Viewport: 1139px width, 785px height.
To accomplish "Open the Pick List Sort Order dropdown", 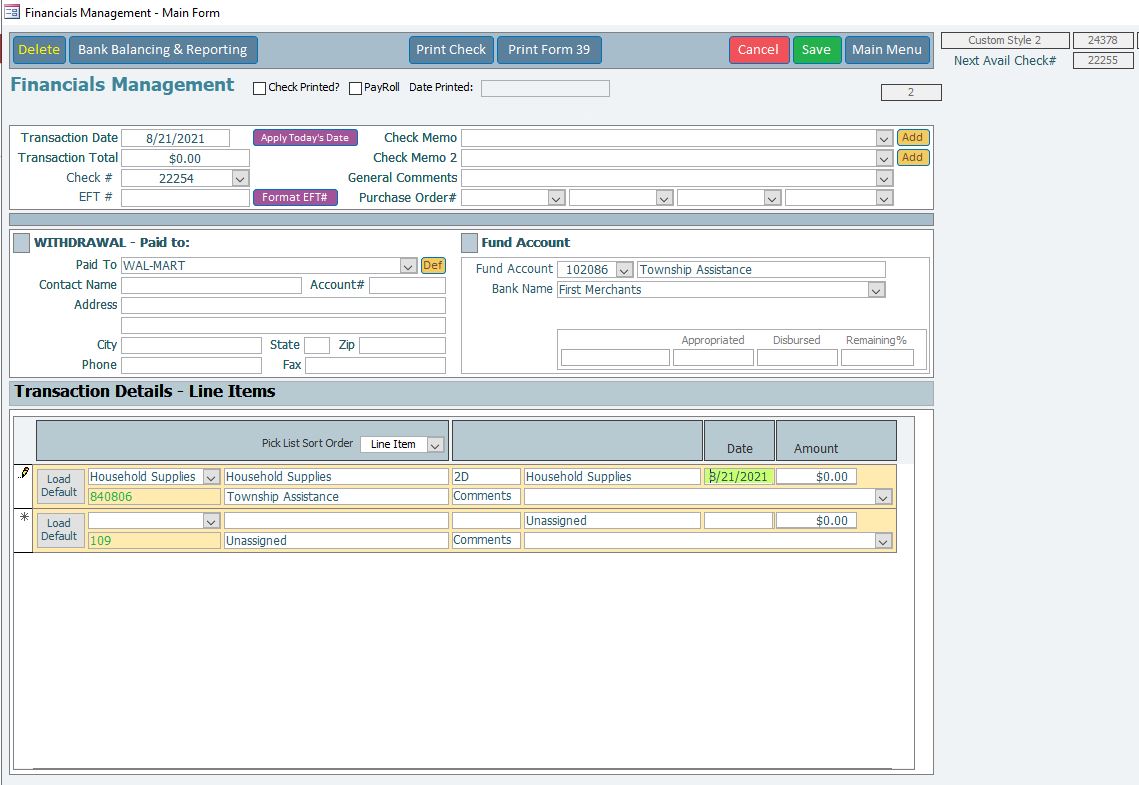I will [436, 445].
